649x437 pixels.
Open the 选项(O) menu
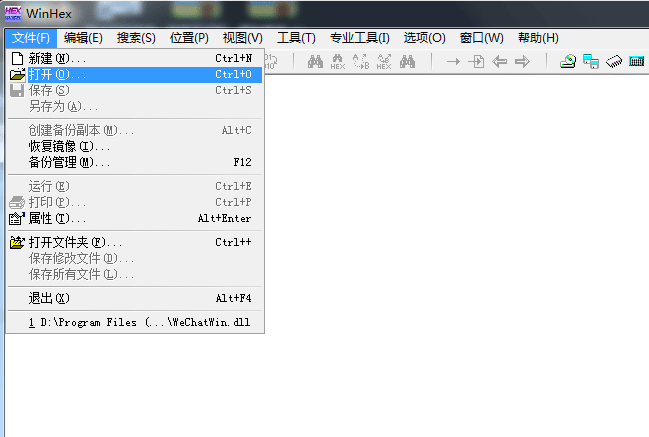[425, 38]
